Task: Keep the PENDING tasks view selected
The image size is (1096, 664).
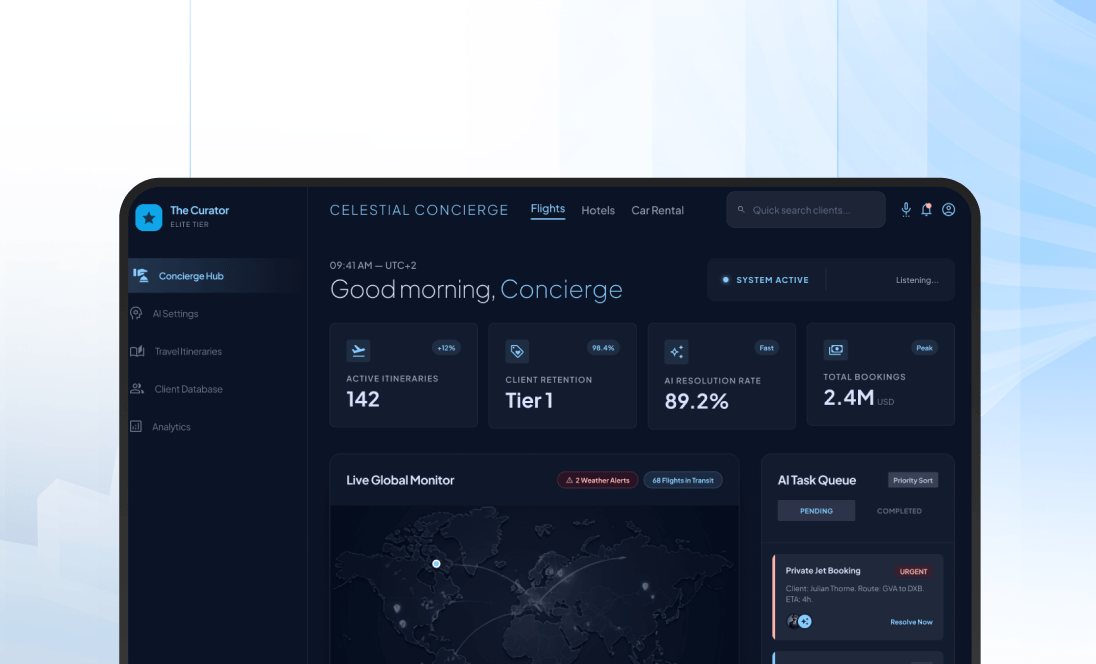Action: [816, 510]
